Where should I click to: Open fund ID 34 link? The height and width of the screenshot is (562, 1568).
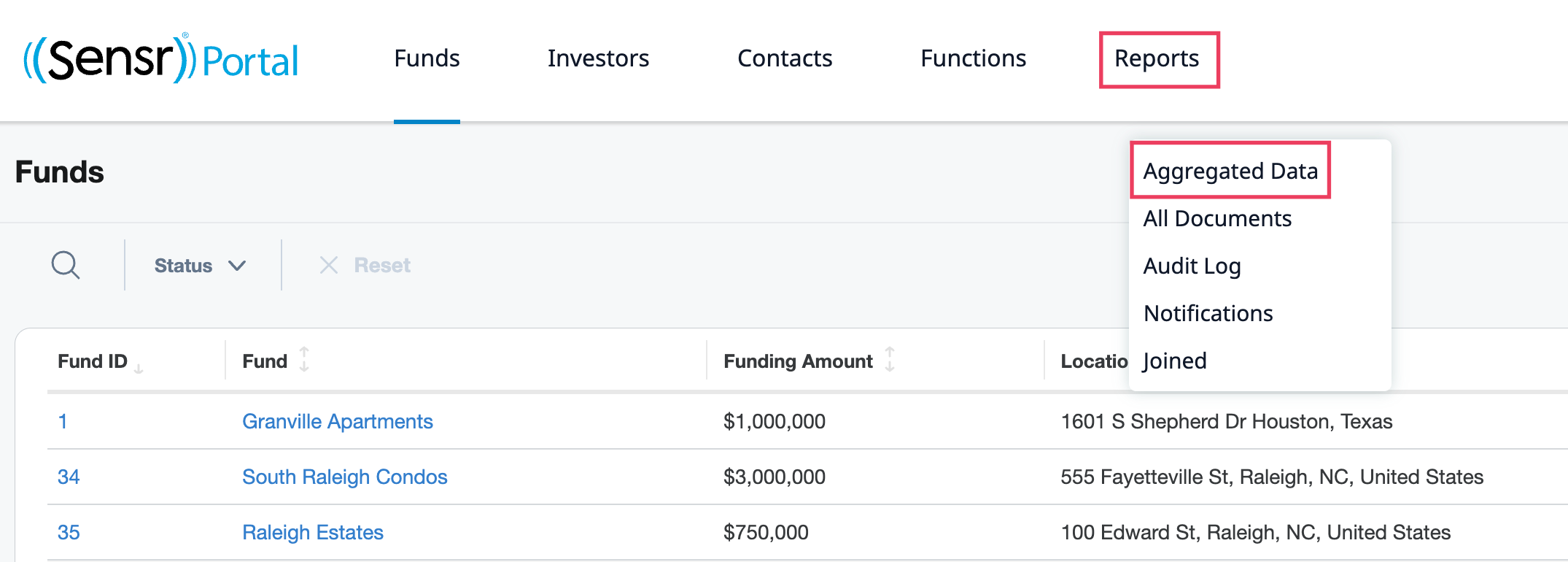tap(69, 477)
